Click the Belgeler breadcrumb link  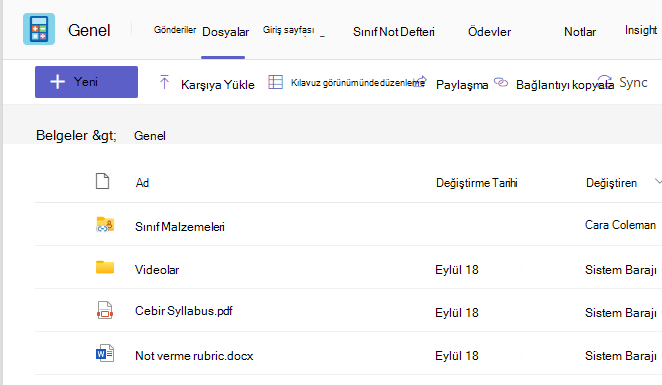(x=62, y=136)
